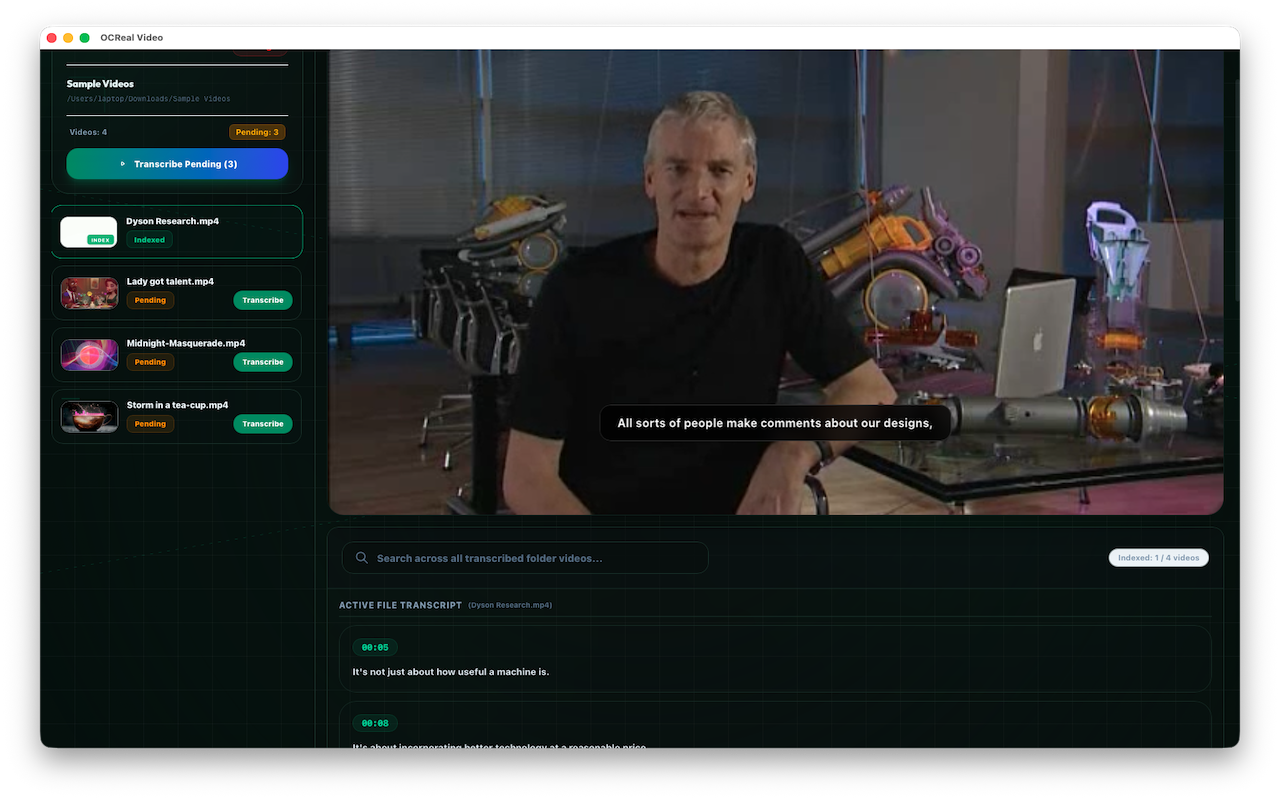
Task: Click the /Users/laptop/Downloads/Sample Videos path
Action: pyautogui.click(x=148, y=99)
